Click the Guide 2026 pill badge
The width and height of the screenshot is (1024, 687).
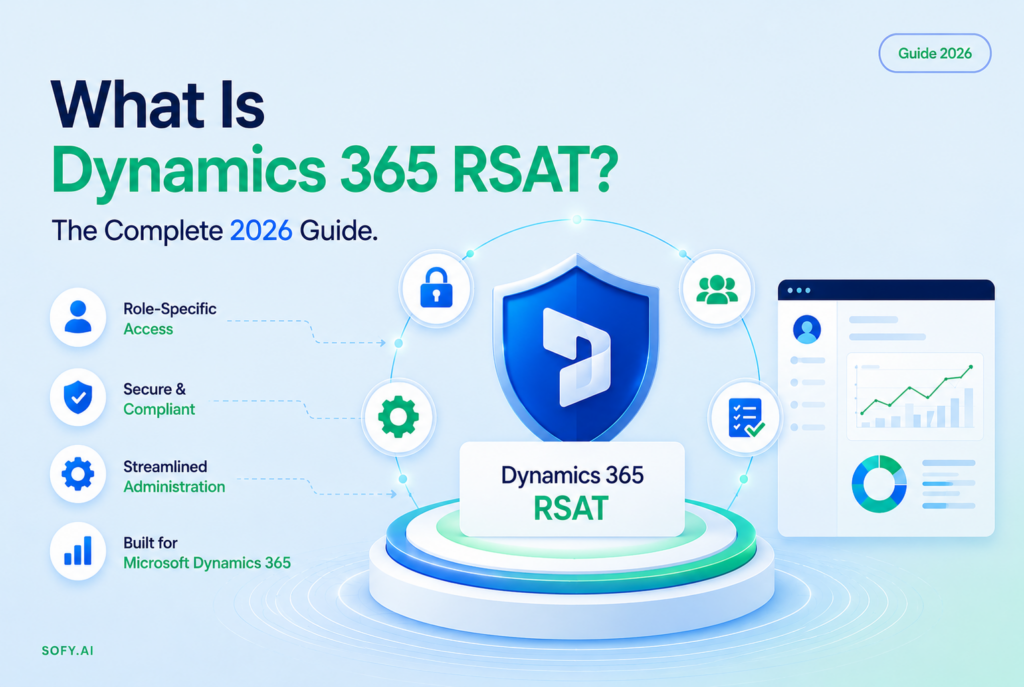point(935,53)
